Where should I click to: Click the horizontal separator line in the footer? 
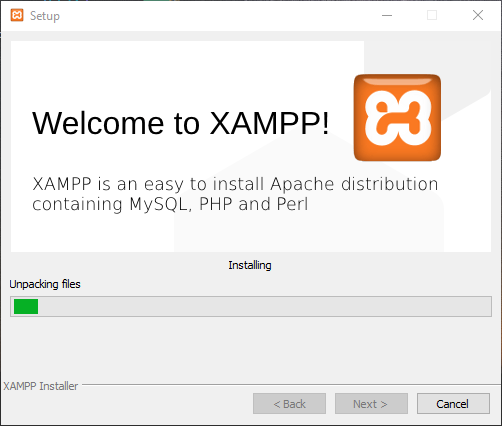tap(287, 384)
